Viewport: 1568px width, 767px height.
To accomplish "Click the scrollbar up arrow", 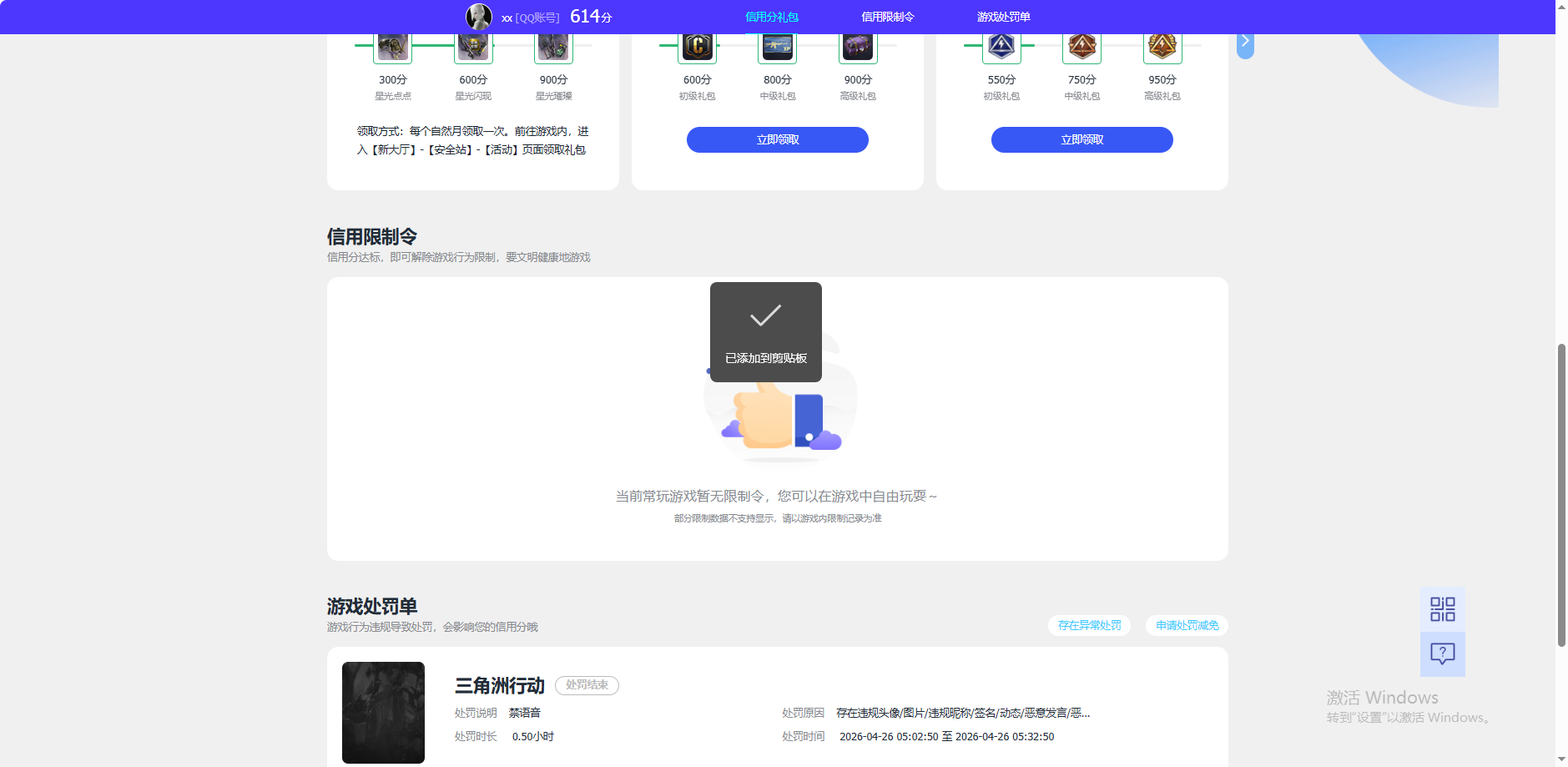I will pos(1561,6).
